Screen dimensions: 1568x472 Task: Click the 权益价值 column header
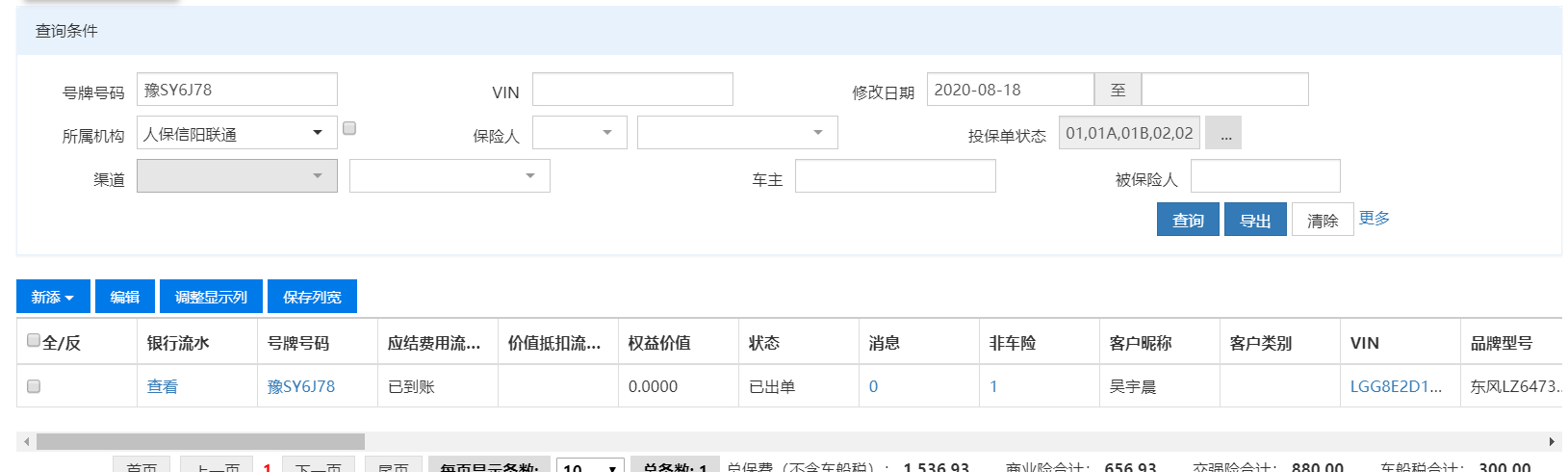(679, 342)
